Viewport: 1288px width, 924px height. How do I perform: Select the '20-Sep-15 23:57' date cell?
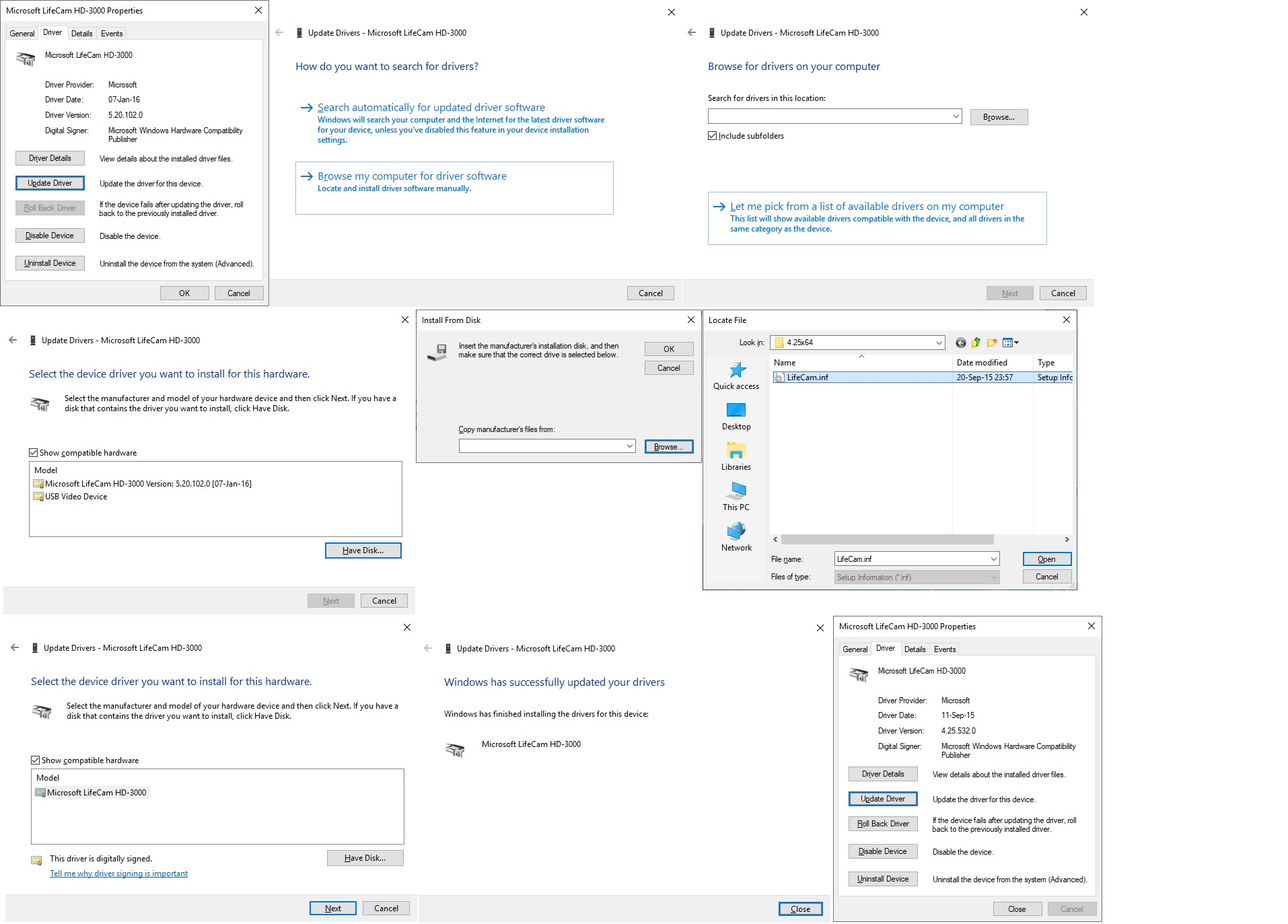[x=985, y=378]
